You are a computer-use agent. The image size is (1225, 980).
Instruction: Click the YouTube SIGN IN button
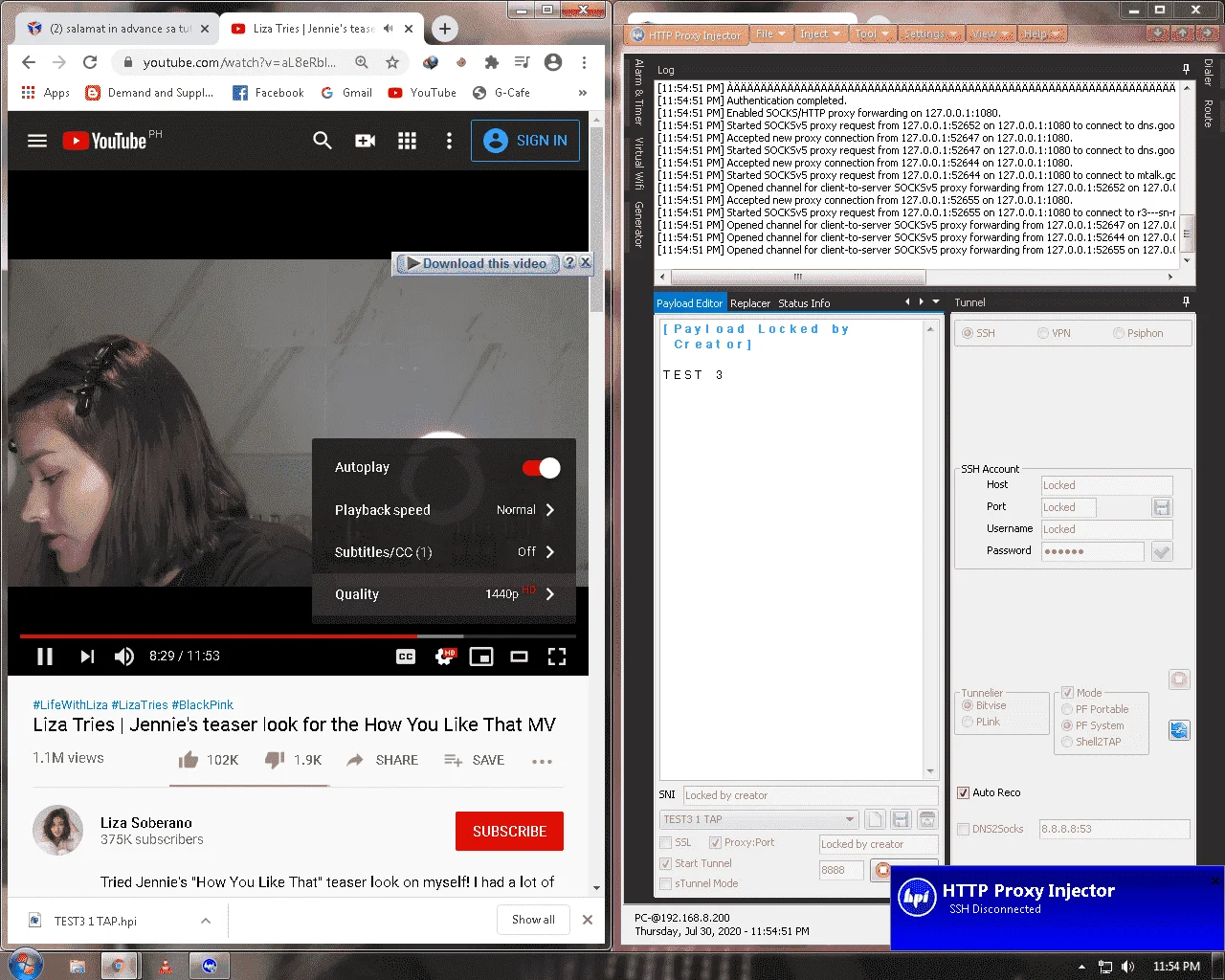525,141
